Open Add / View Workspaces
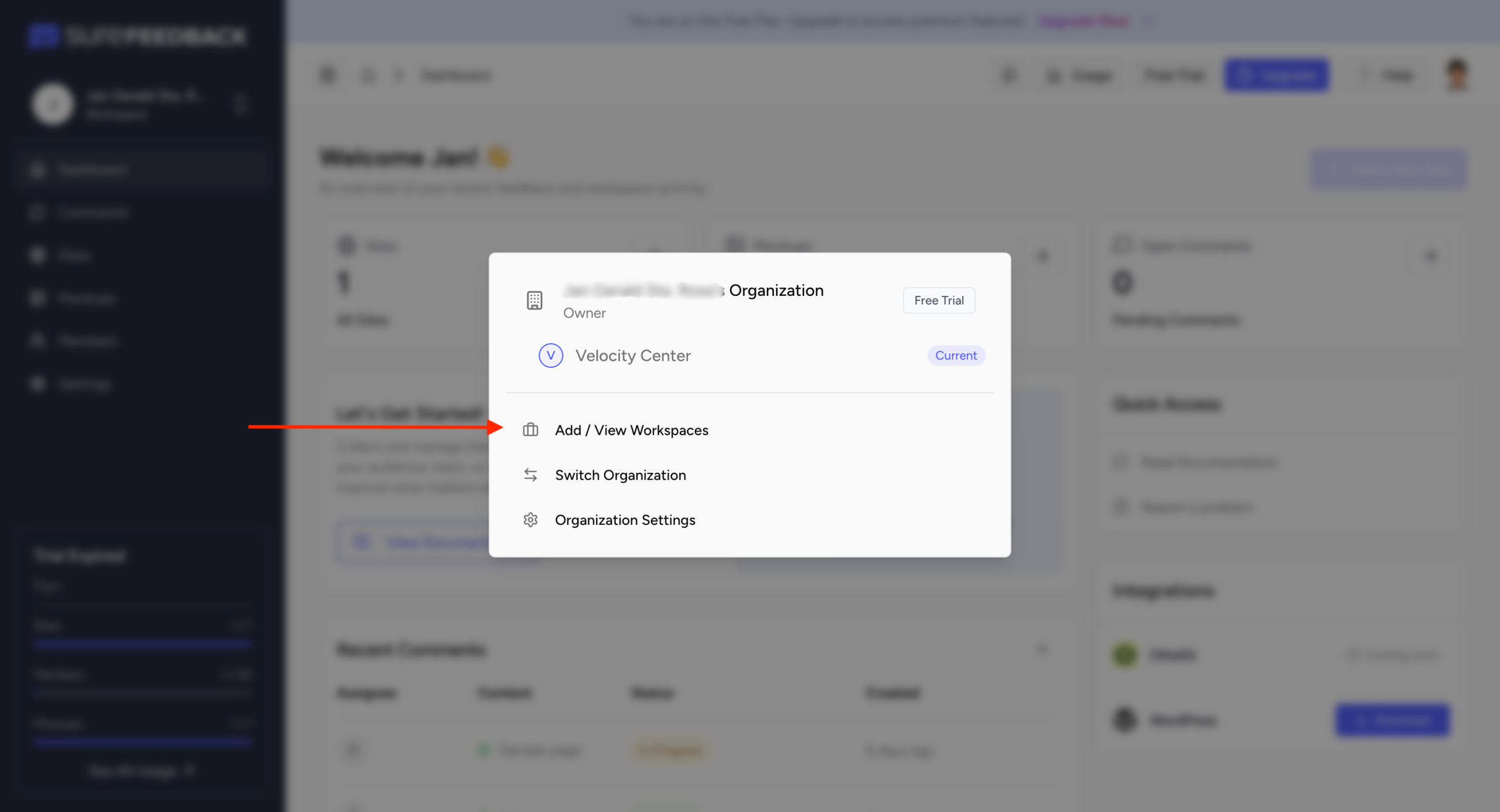The width and height of the screenshot is (1500, 812). pyautogui.click(x=631, y=430)
